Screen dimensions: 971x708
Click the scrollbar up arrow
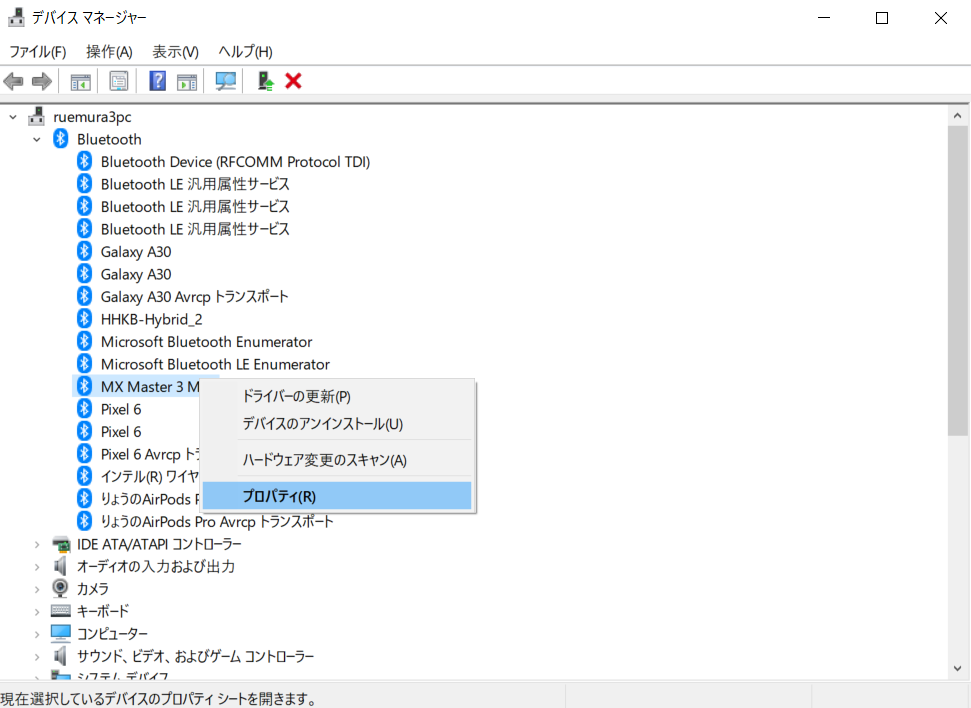click(957, 116)
